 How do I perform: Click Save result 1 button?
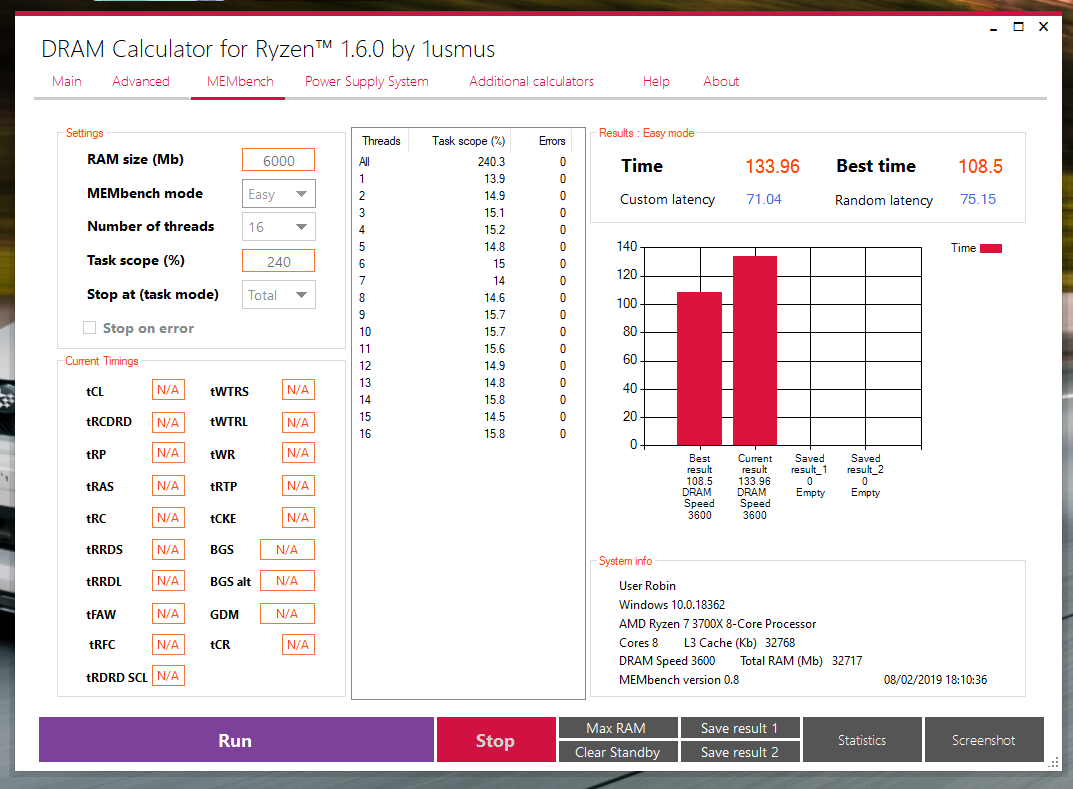click(x=740, y=728)
